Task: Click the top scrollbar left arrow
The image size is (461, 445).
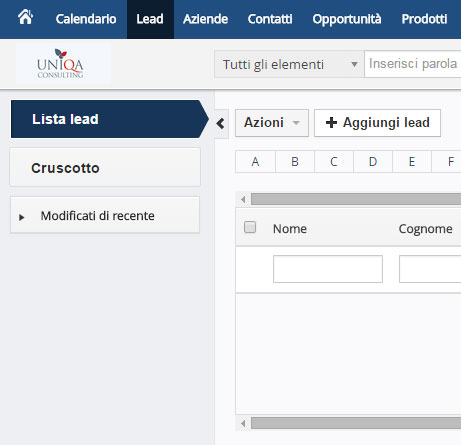Action: point(243,199)
